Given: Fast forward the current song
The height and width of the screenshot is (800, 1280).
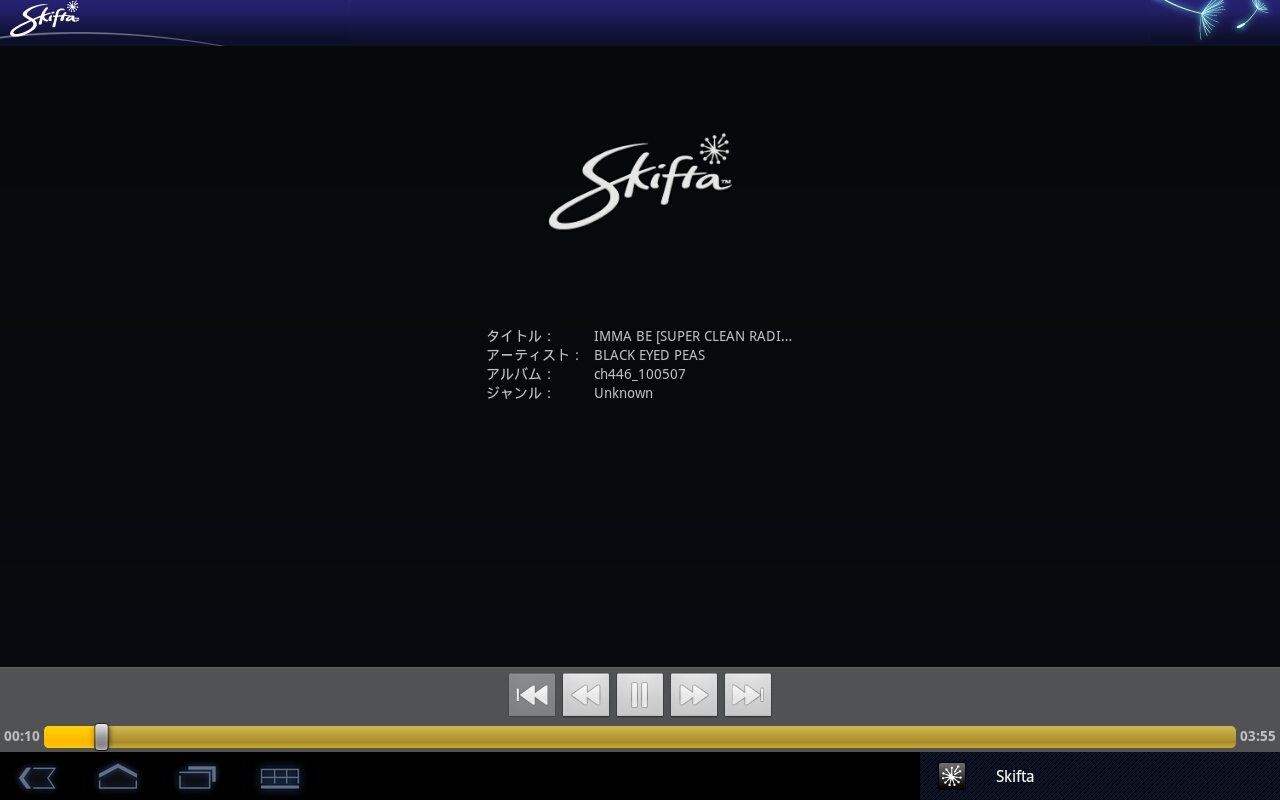Looking at the screenshot, I should (694, 694).
